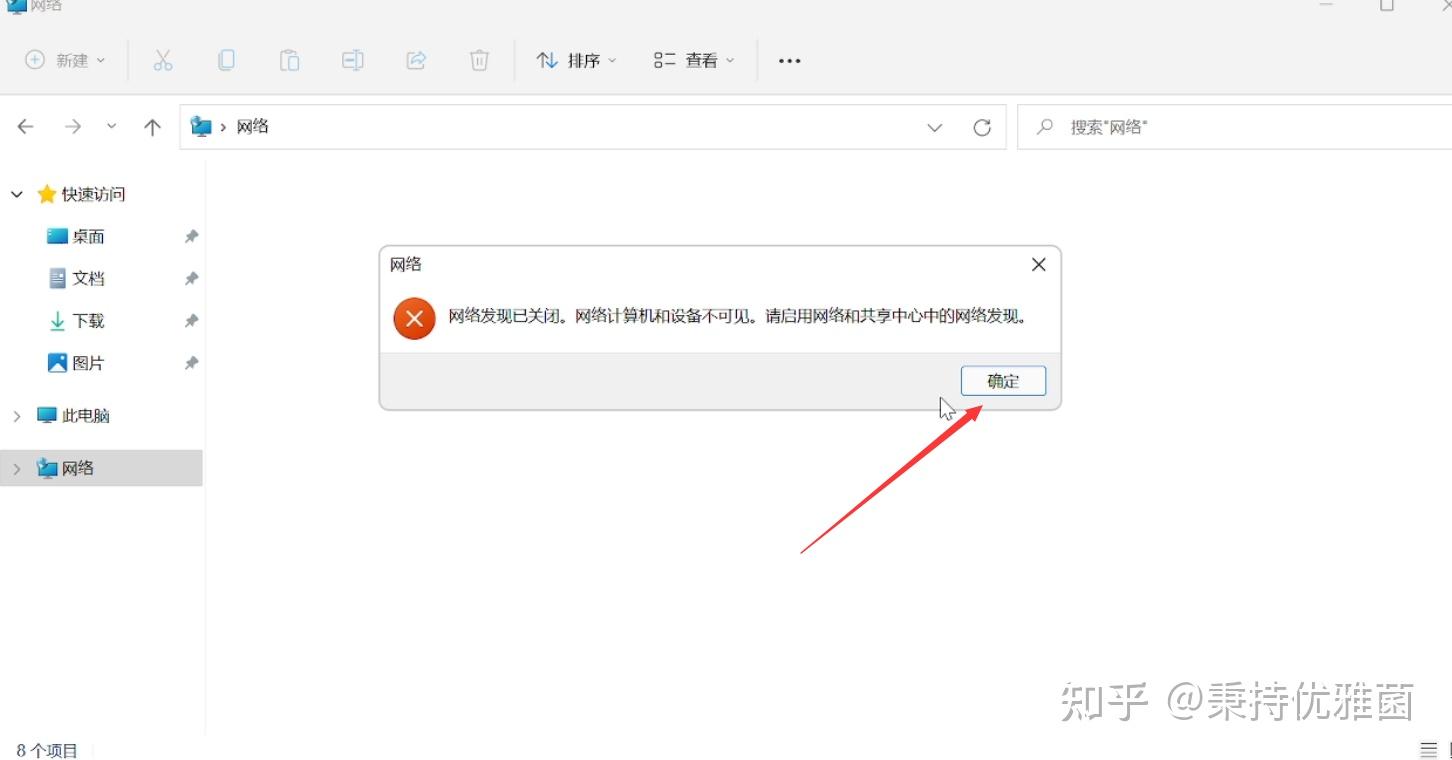
Task: Open the three-dots more options menu
Action: tap(790, 61)
